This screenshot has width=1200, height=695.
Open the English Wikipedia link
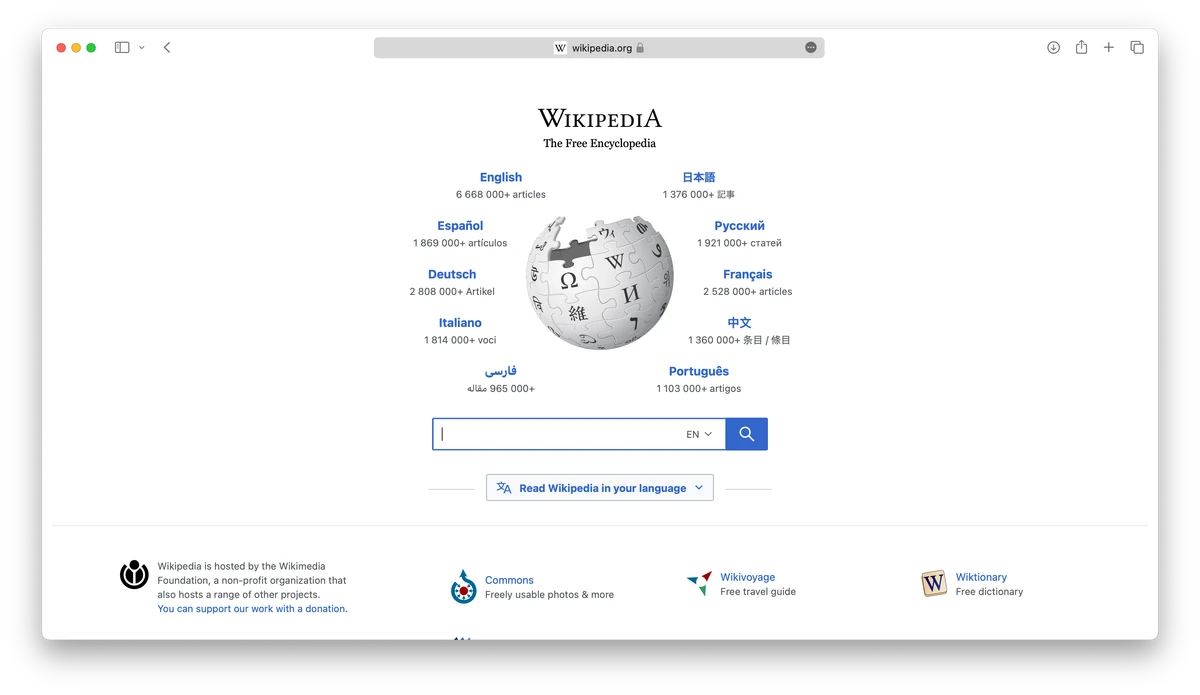click(500, 177)
